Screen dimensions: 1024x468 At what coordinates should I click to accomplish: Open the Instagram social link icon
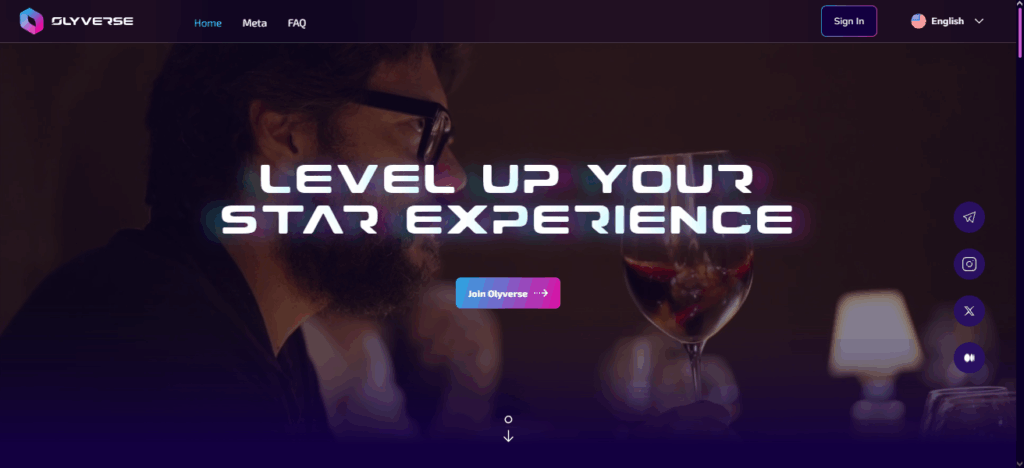(x=969, y=264)
